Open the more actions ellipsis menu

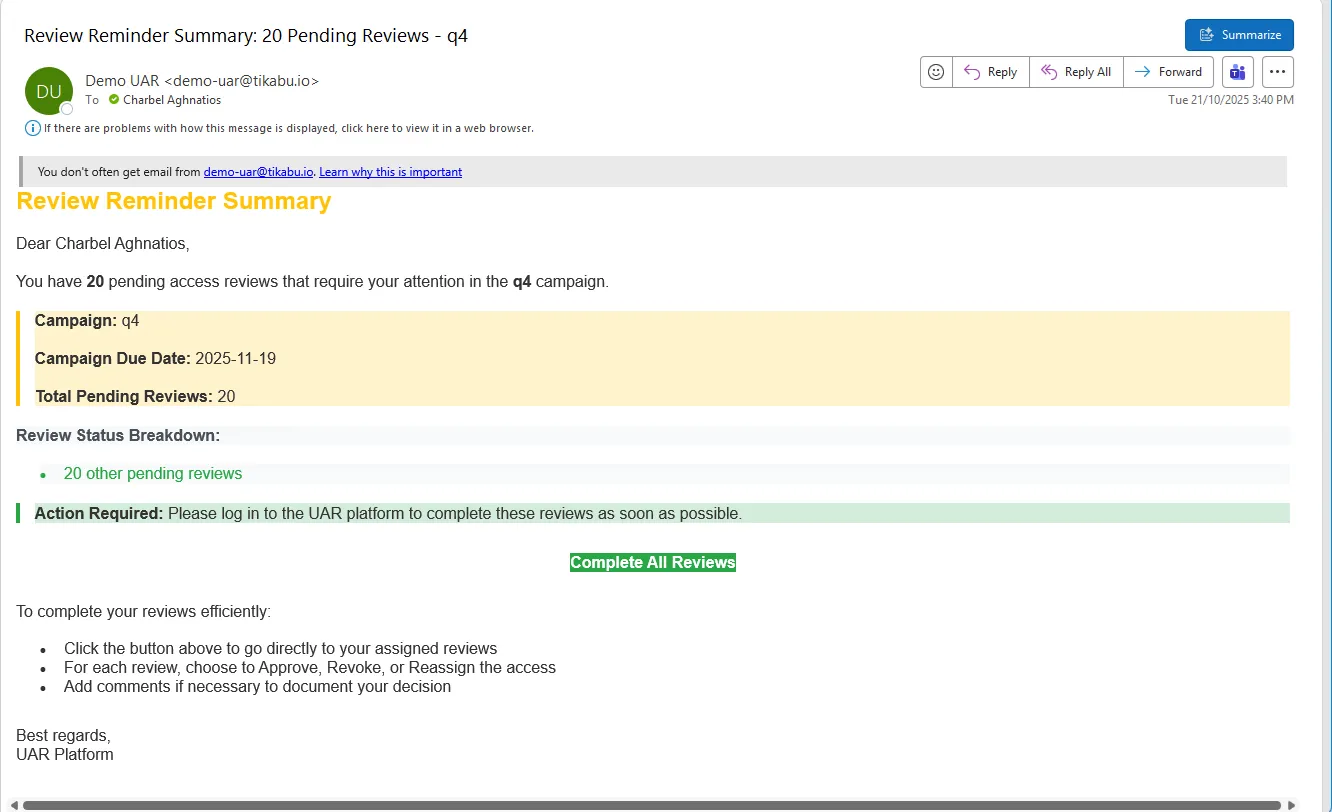[x=1278, y=72]
